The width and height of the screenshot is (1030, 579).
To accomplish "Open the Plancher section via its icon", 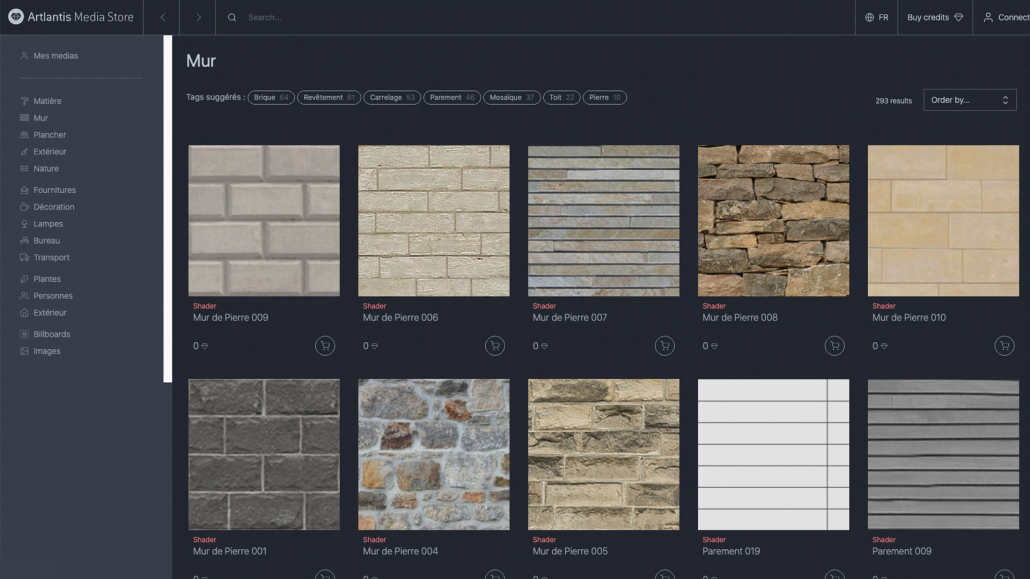I will tap(22, 135).
